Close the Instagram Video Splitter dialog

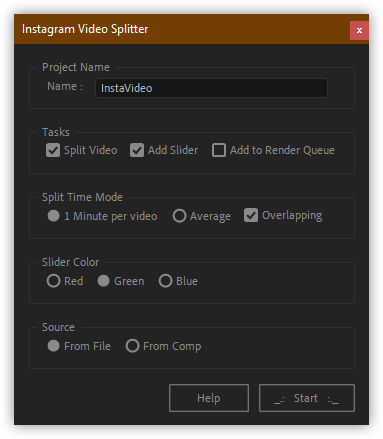click(359, 30)
